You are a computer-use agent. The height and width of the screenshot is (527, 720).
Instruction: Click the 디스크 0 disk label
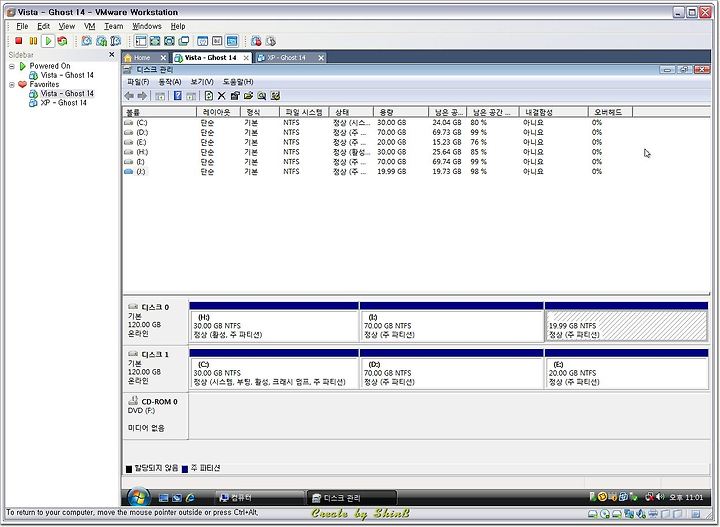(x=155, y=321)
